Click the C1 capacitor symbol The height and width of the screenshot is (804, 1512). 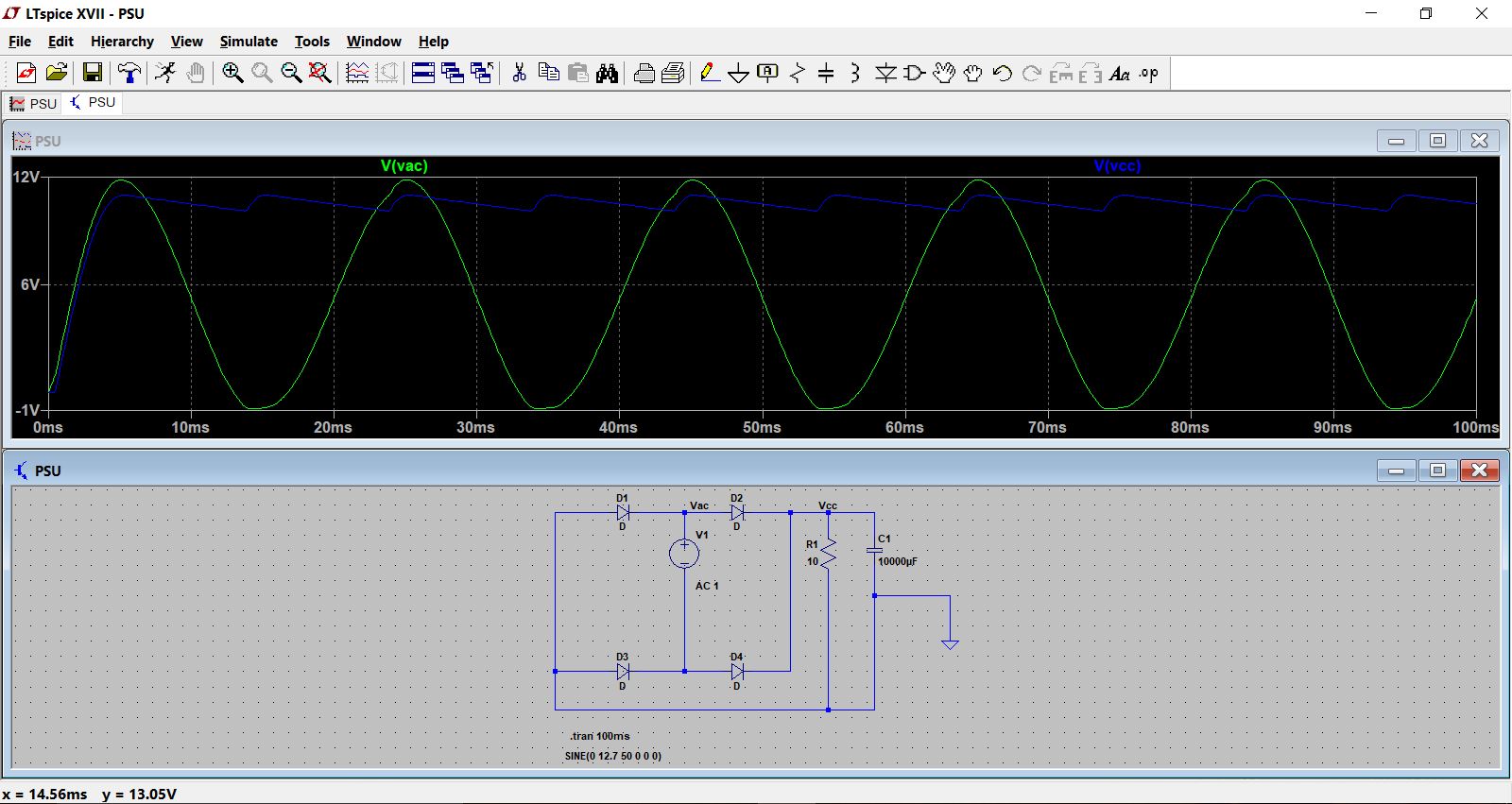coord(874,550)
